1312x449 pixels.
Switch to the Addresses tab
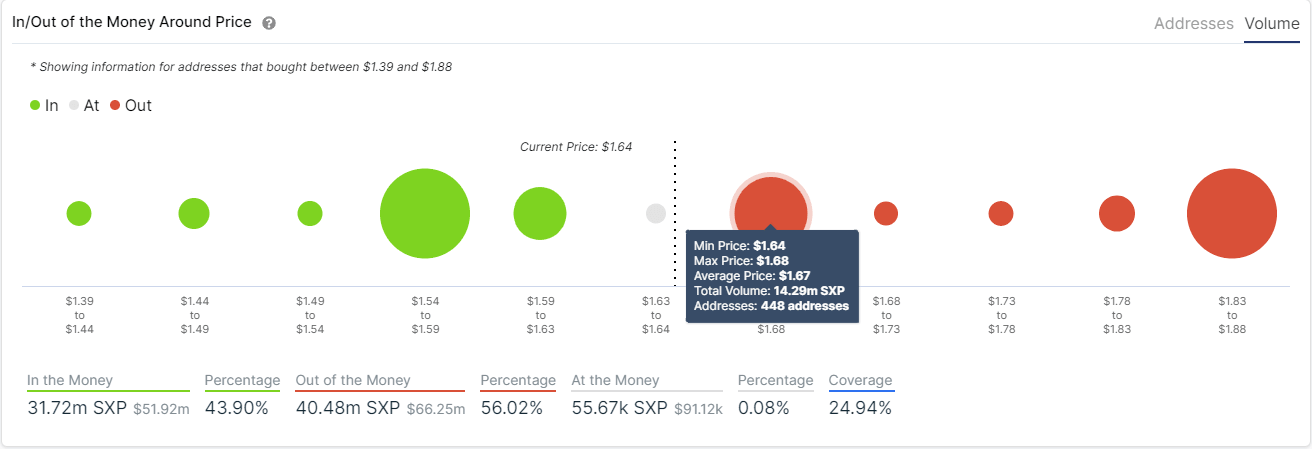(1193, 23)
